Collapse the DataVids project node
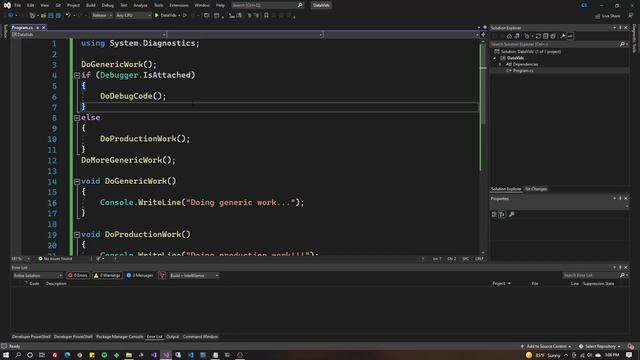 (x=495, y=58)
